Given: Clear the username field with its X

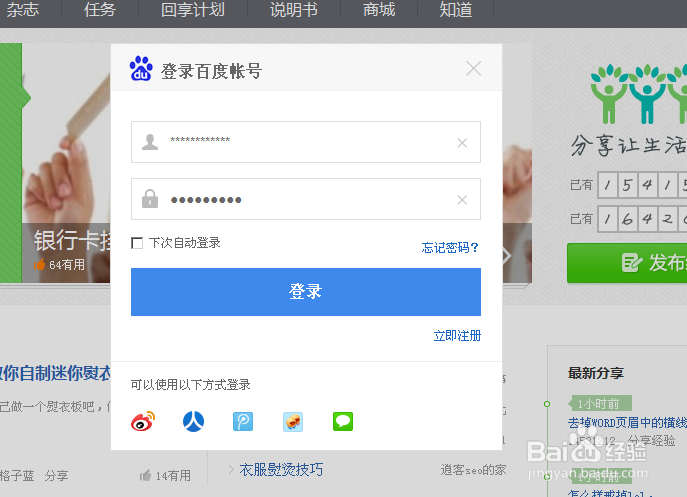Looking at the screenshot, I should pos(462,143).
